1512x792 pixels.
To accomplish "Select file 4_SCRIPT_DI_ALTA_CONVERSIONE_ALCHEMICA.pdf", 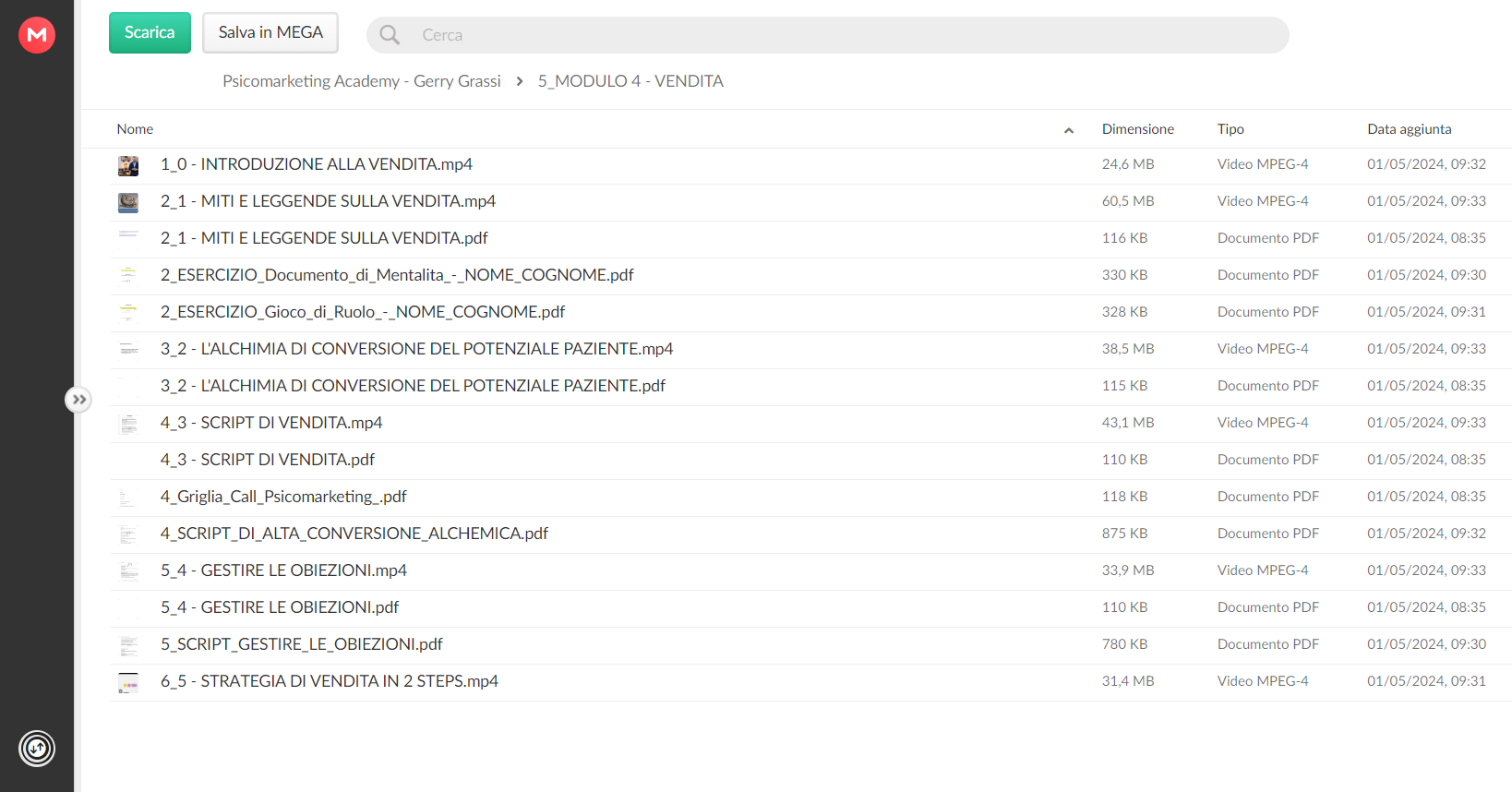I will pos(354,534).
